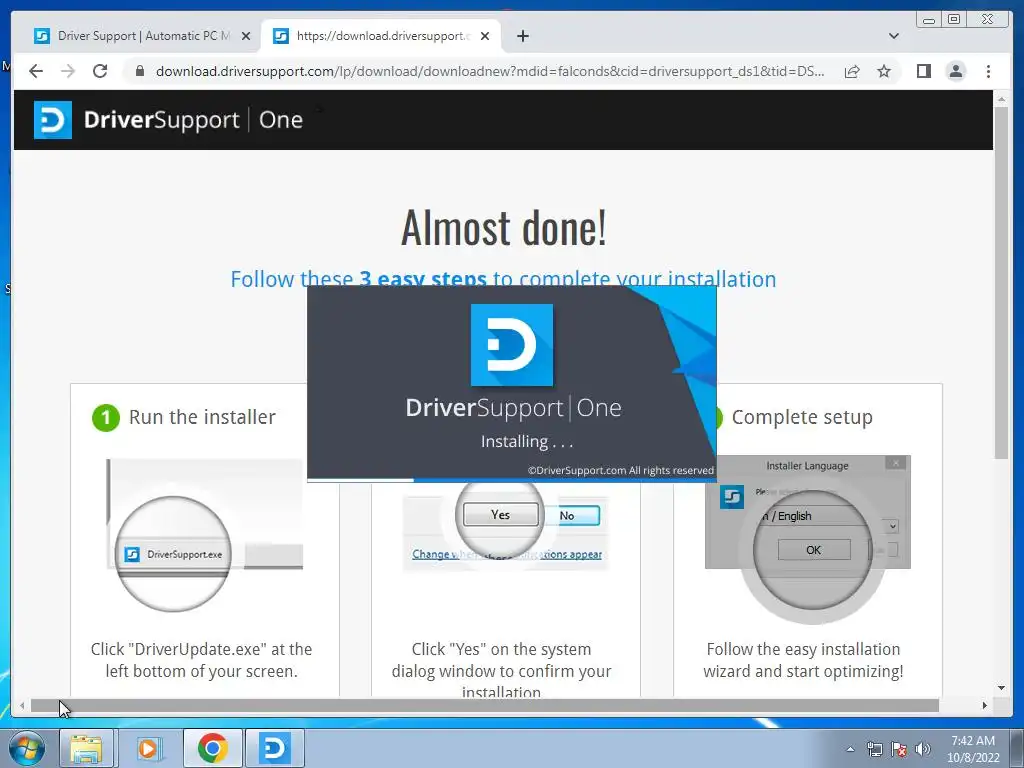The image size is (1024, 768).
Task: Click the 'Installing . . .' status text
Action: point(527,442)
